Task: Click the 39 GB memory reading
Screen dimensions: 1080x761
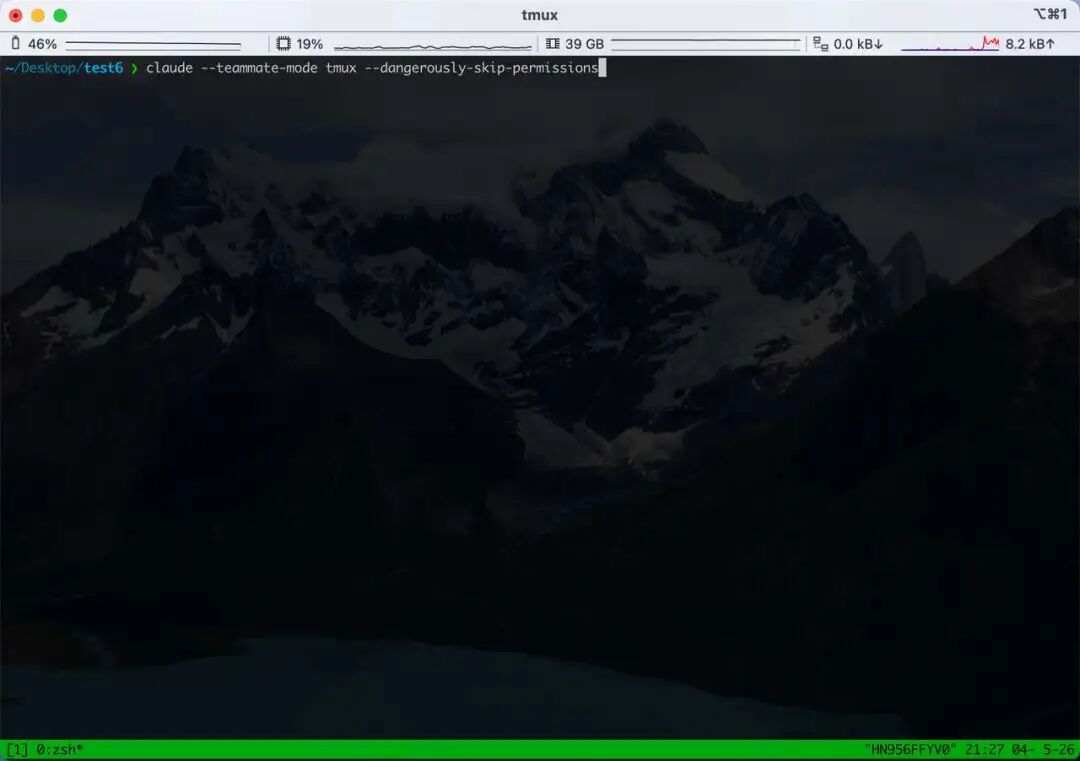Action: tap(584, 44)
